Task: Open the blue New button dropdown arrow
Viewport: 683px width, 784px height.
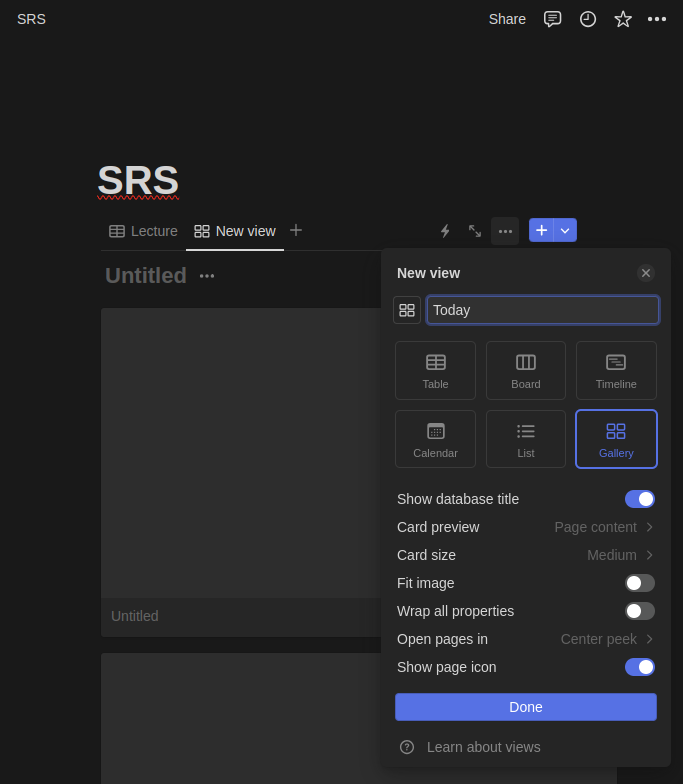Action: [x=566, y=230]
